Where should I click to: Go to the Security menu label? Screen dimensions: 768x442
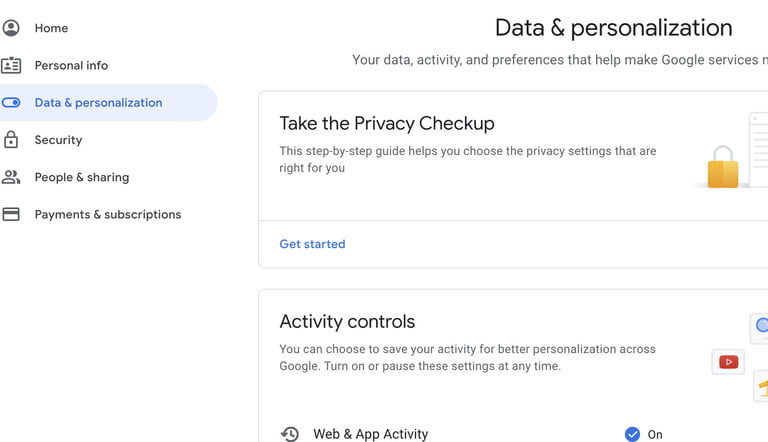coord(58,140)
